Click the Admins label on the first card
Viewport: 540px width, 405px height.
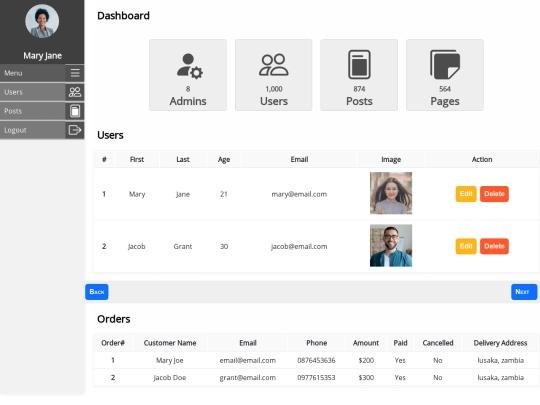pyautogui.click(x=188, y=101)
